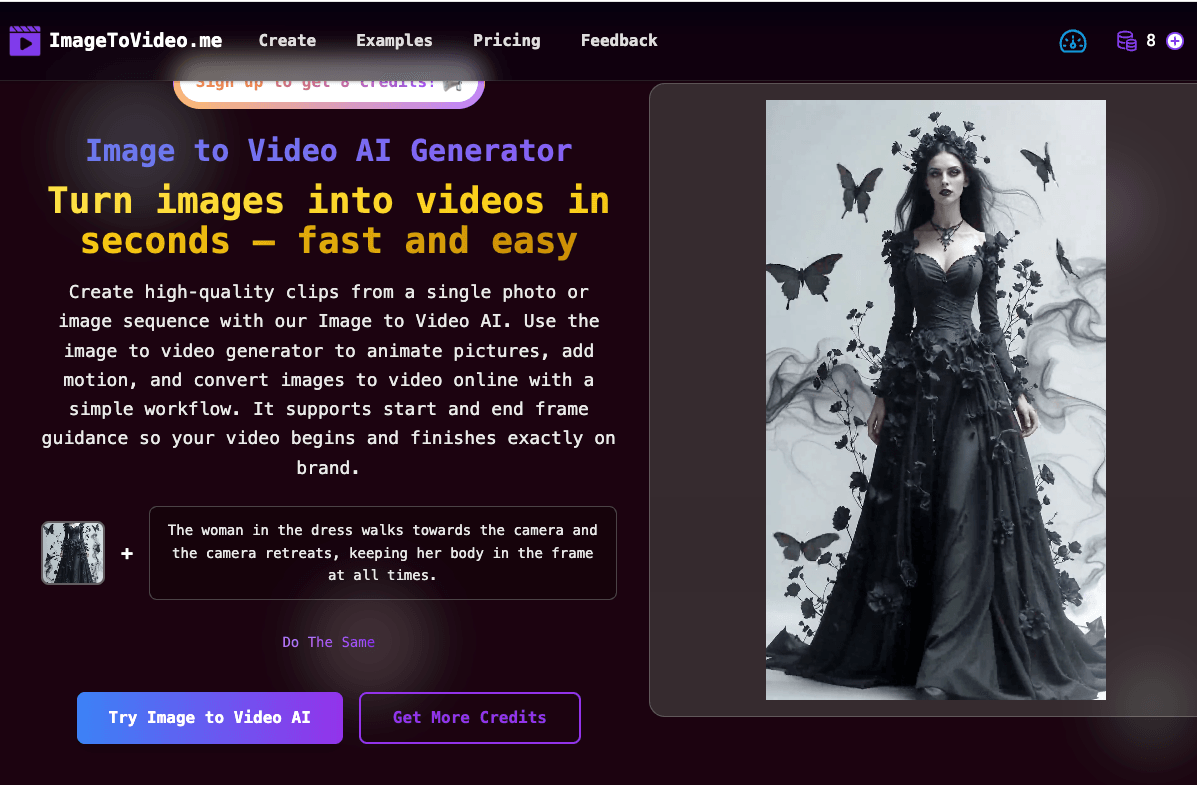Open the Pricing page
Screen dimensions: 1197x785
click(x=506, y=41)
